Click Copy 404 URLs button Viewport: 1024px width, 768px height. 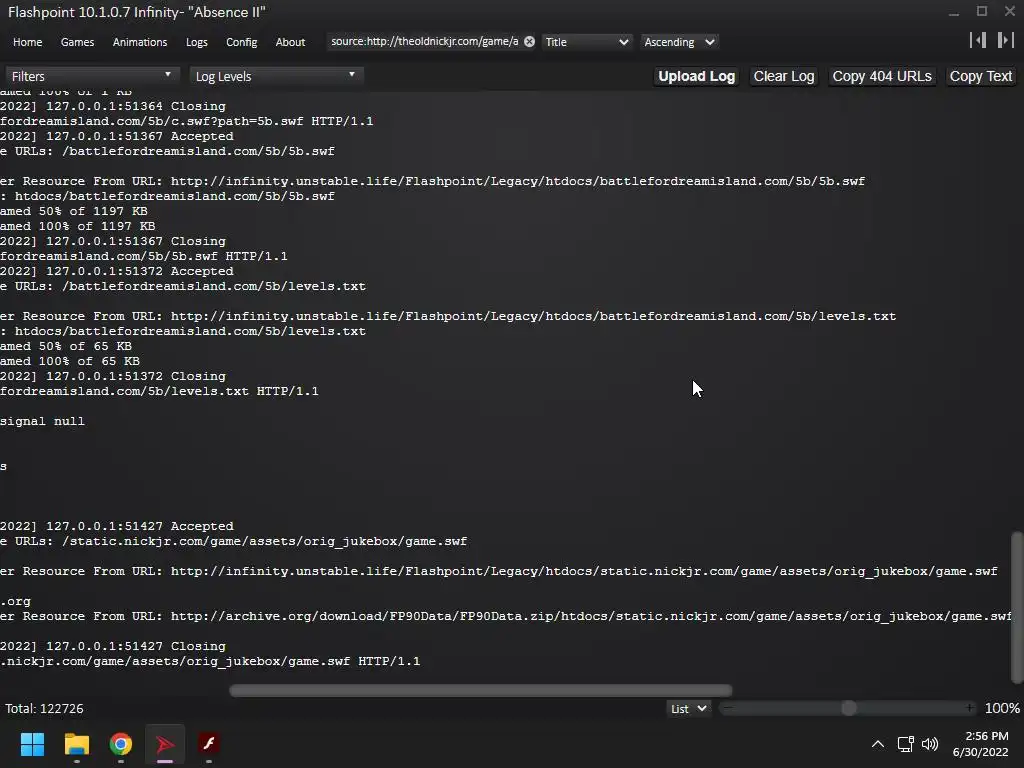882,76
